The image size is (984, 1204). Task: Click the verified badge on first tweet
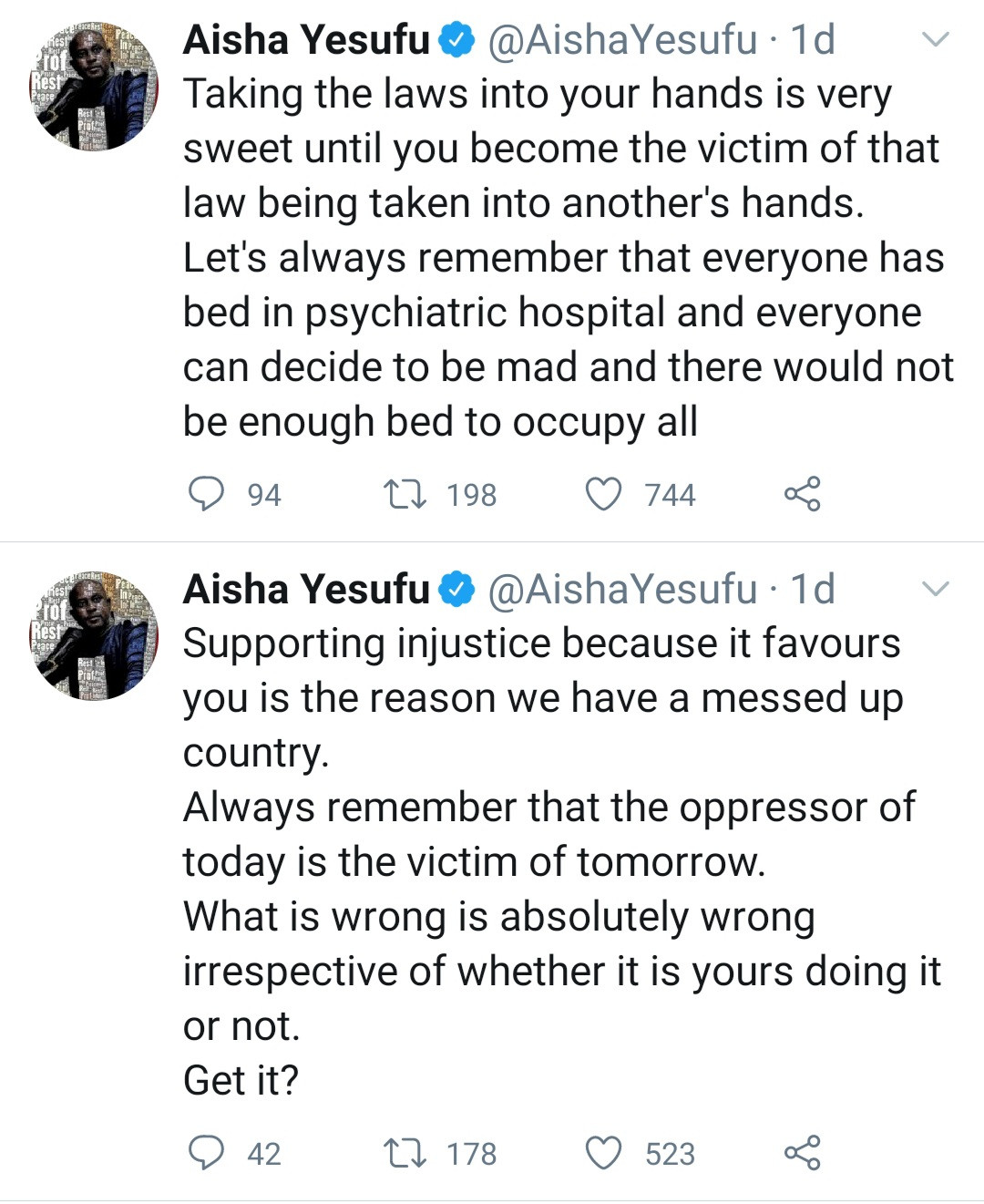457,41
